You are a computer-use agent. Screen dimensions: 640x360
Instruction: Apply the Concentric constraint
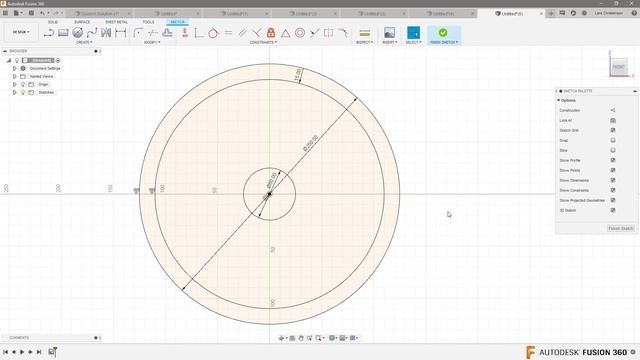click(300, 33)
